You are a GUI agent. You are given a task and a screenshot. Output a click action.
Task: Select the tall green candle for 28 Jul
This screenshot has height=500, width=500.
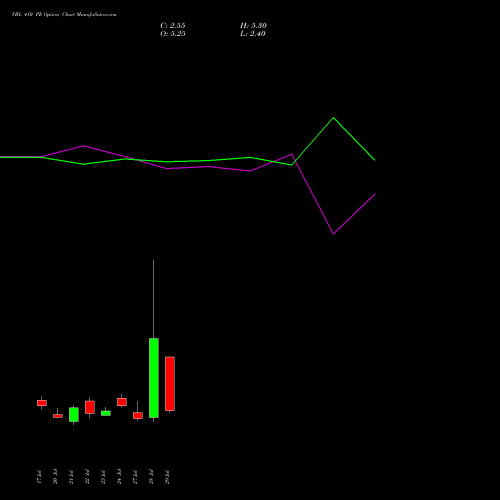tap(154, 378)
